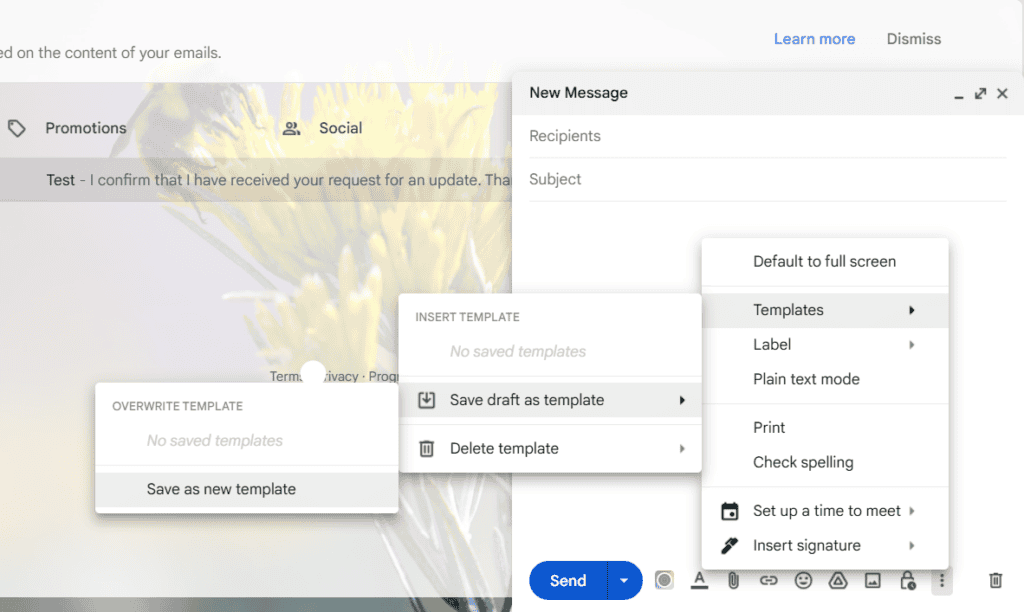Select Default to full screen
This screenshot has height=612, width=1024.
(825, 261)
